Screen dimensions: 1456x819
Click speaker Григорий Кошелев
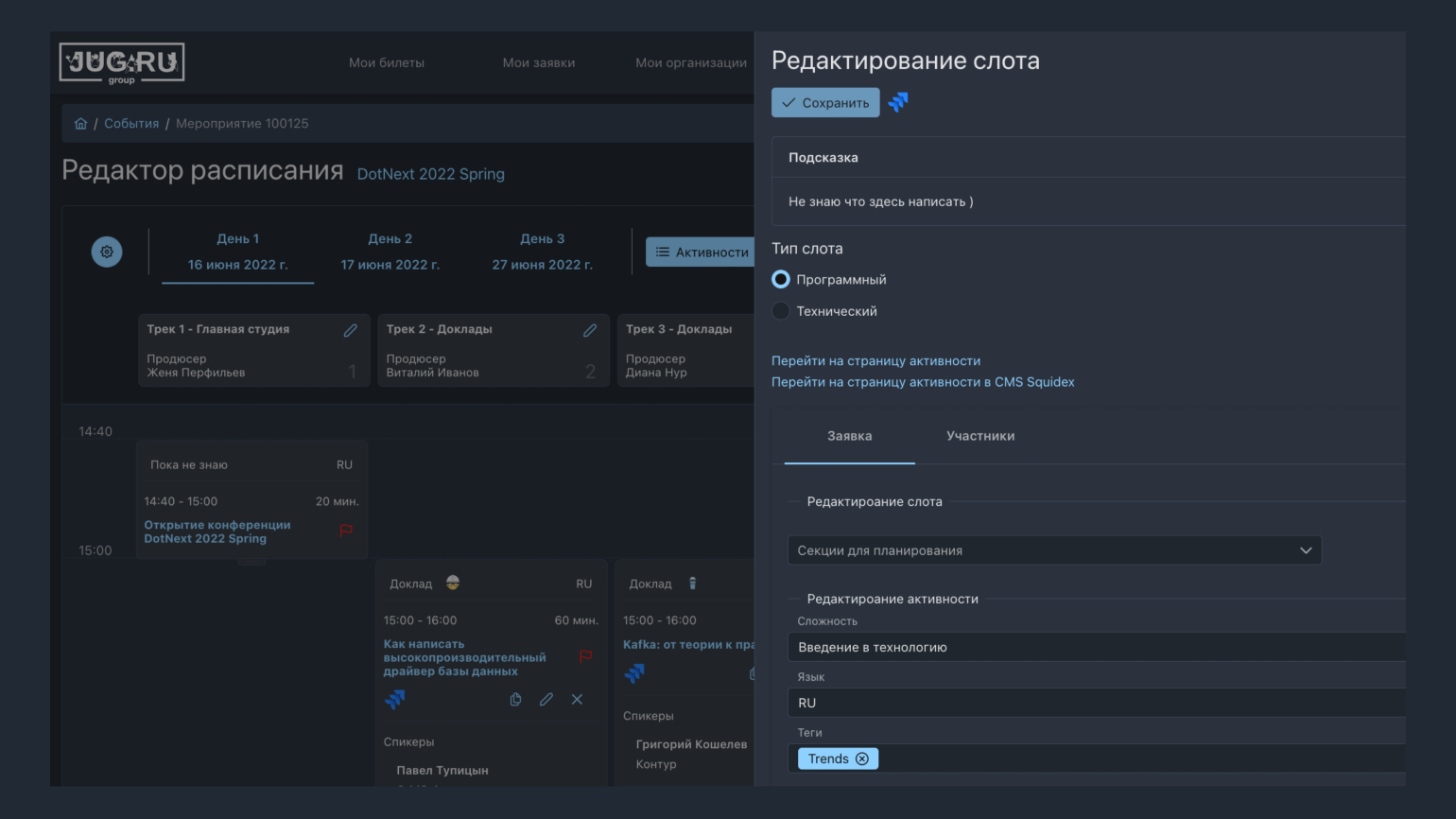[691, 744]
